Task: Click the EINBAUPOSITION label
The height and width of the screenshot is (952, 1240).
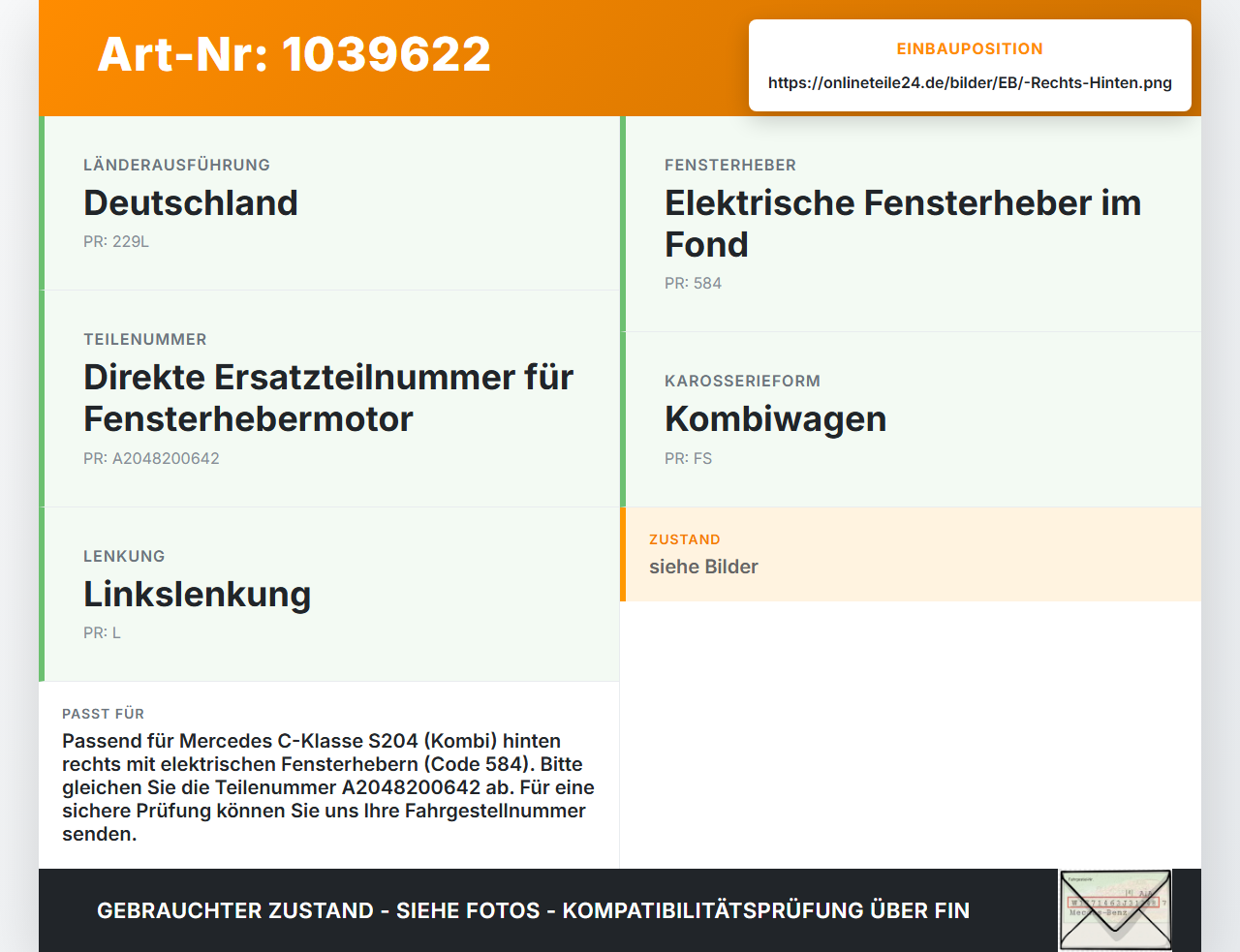Action: pos(970,48)
